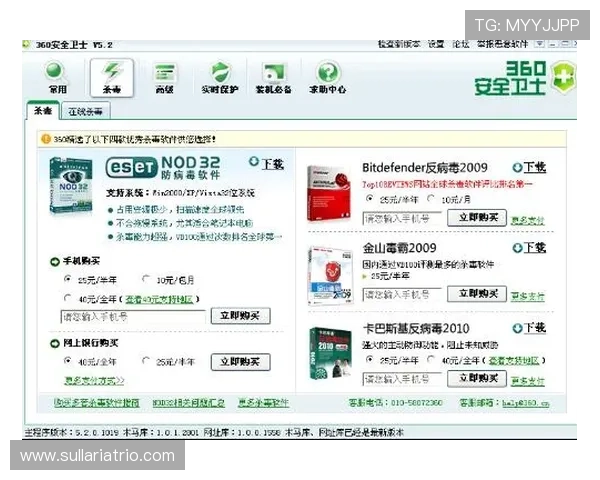The image size is (600, 480).
Task: Click the download arrow icon for 金山毒霸2009
Action: click(x=517, y=248)
